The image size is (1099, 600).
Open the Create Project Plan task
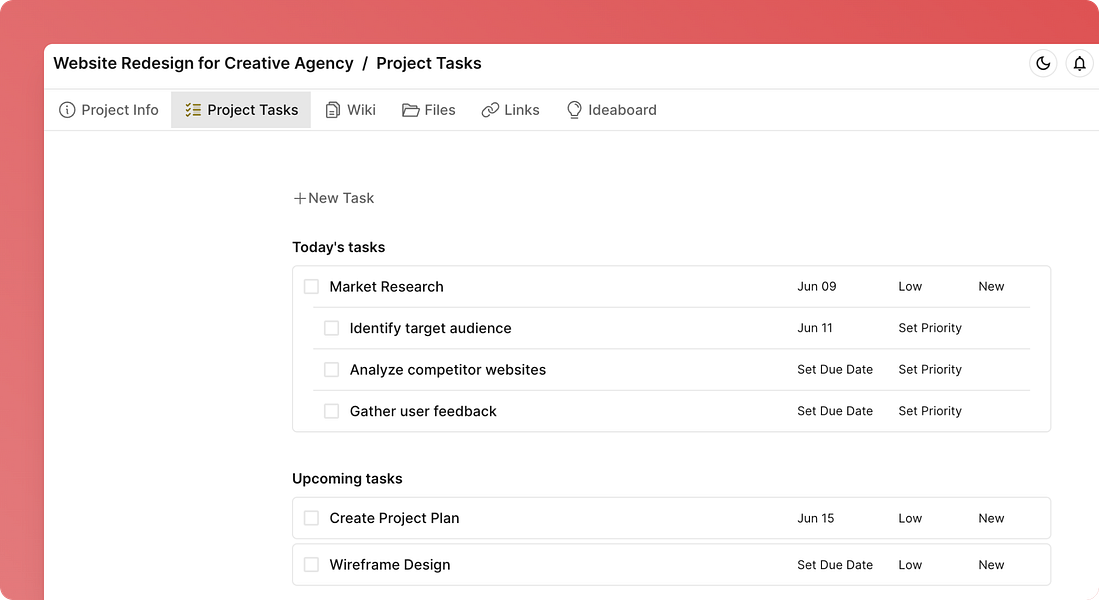pos(394,518)
